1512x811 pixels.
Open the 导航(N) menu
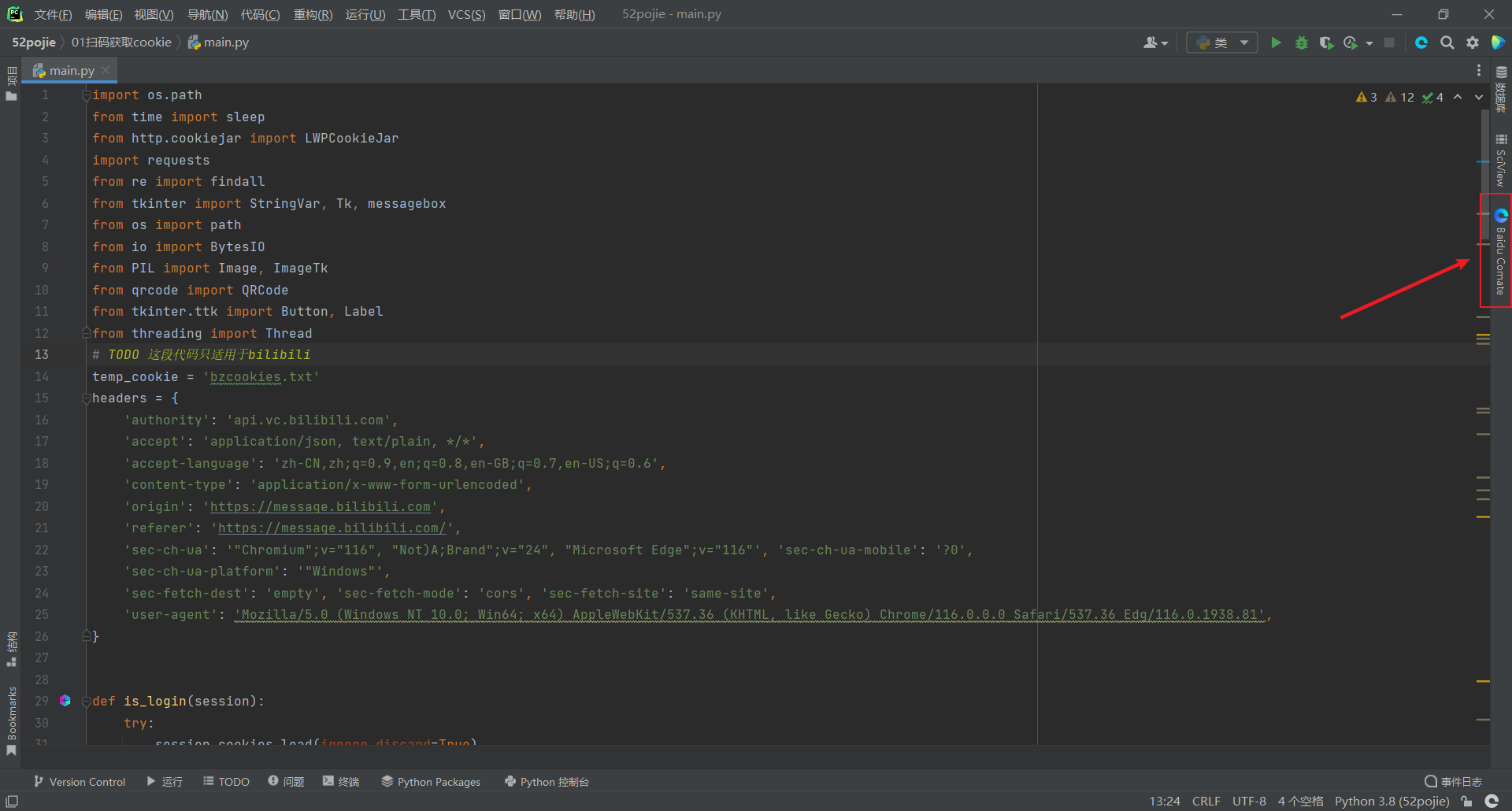tap(207, 14)
